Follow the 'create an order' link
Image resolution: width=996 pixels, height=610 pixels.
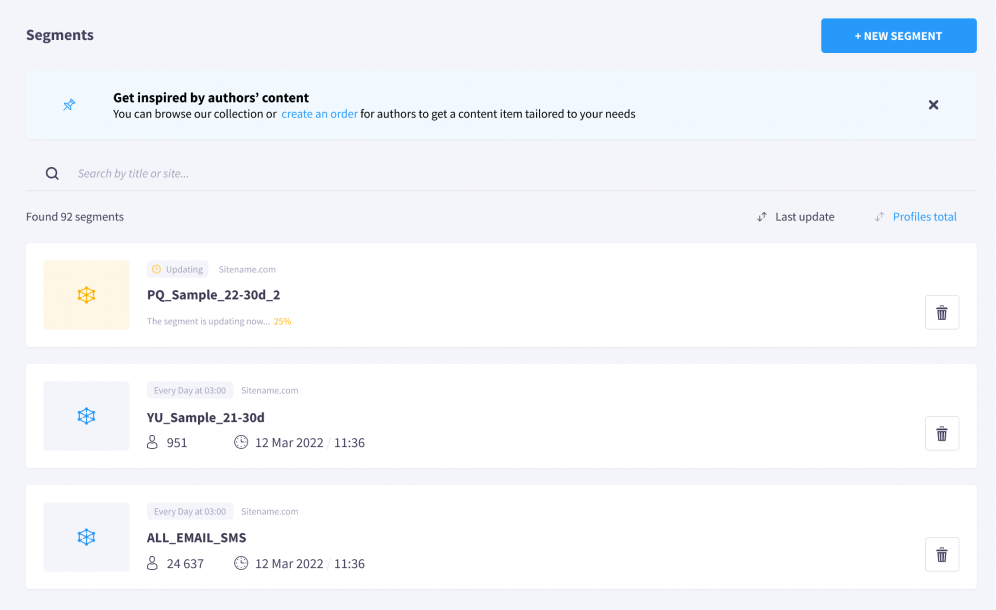319,114
